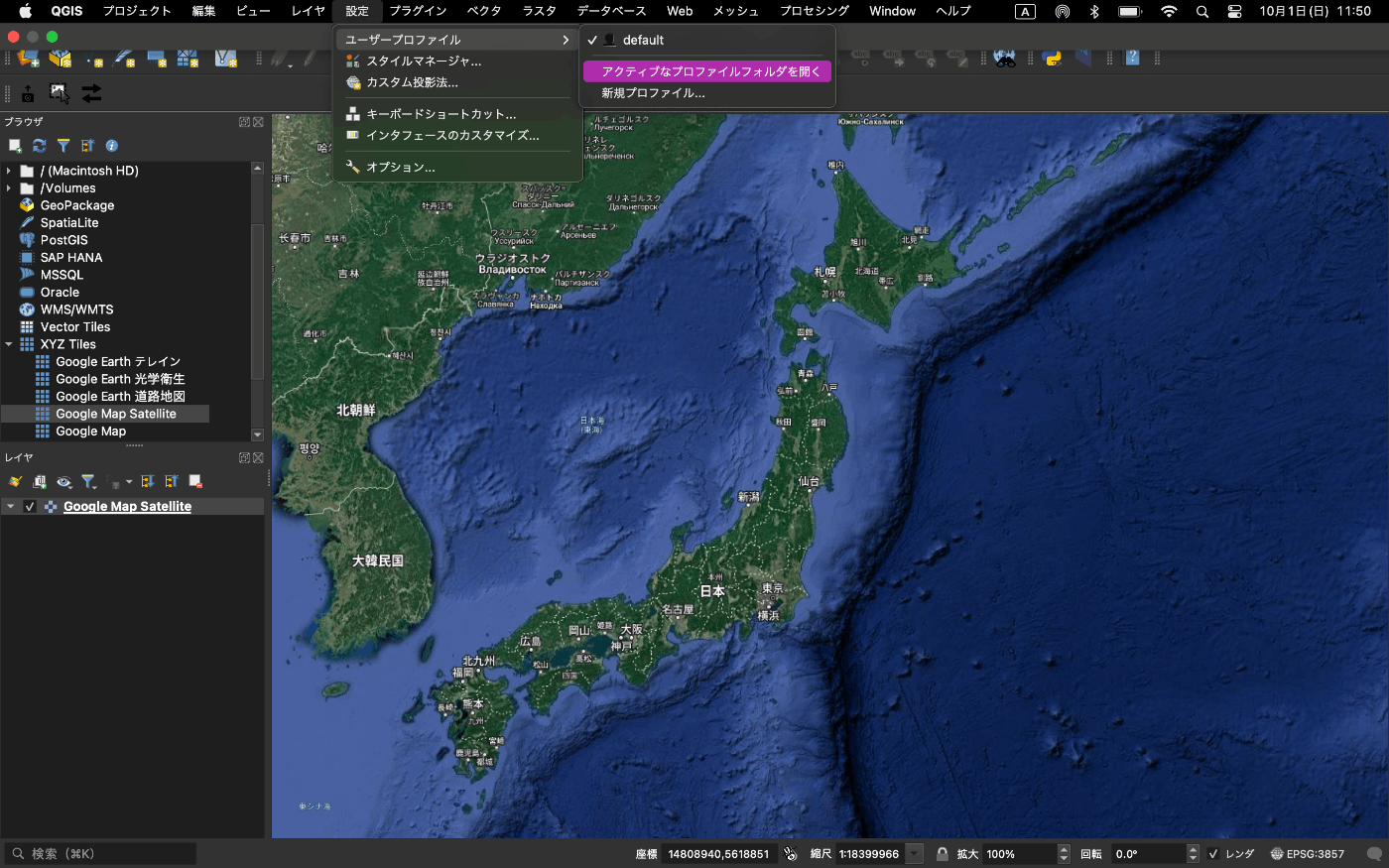The height and width of the screenshot is (868, 1389).
Task: Click the Browser panel scroll down arrow
Action: 258,434
